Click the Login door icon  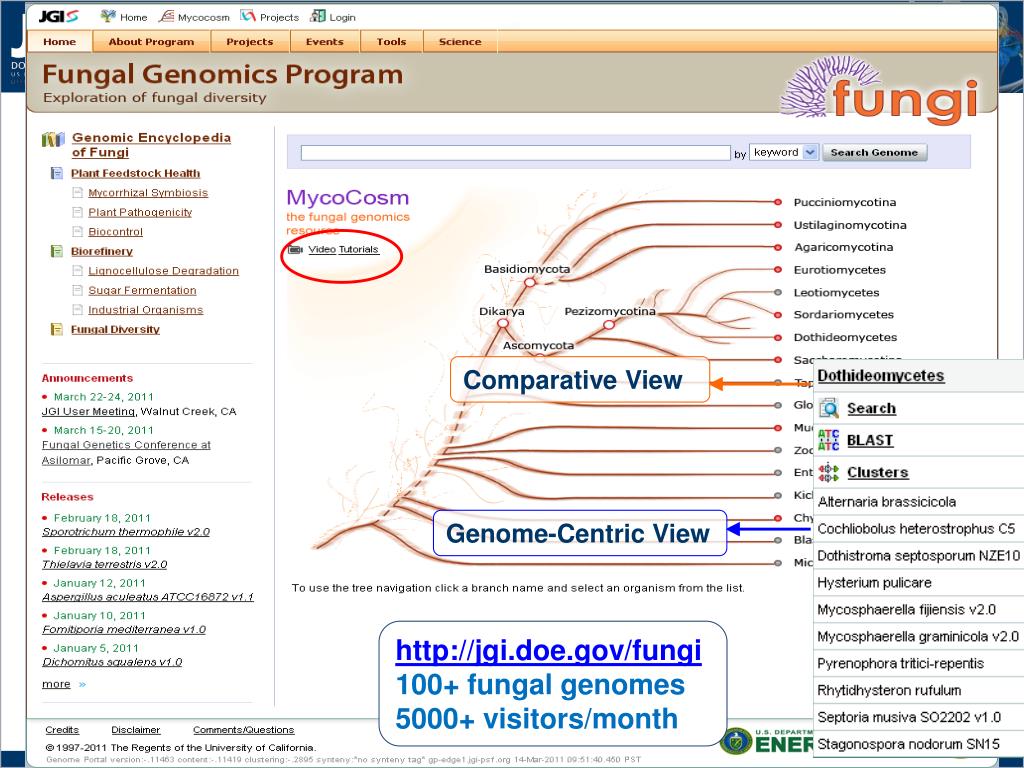click(x=318, y=16)
